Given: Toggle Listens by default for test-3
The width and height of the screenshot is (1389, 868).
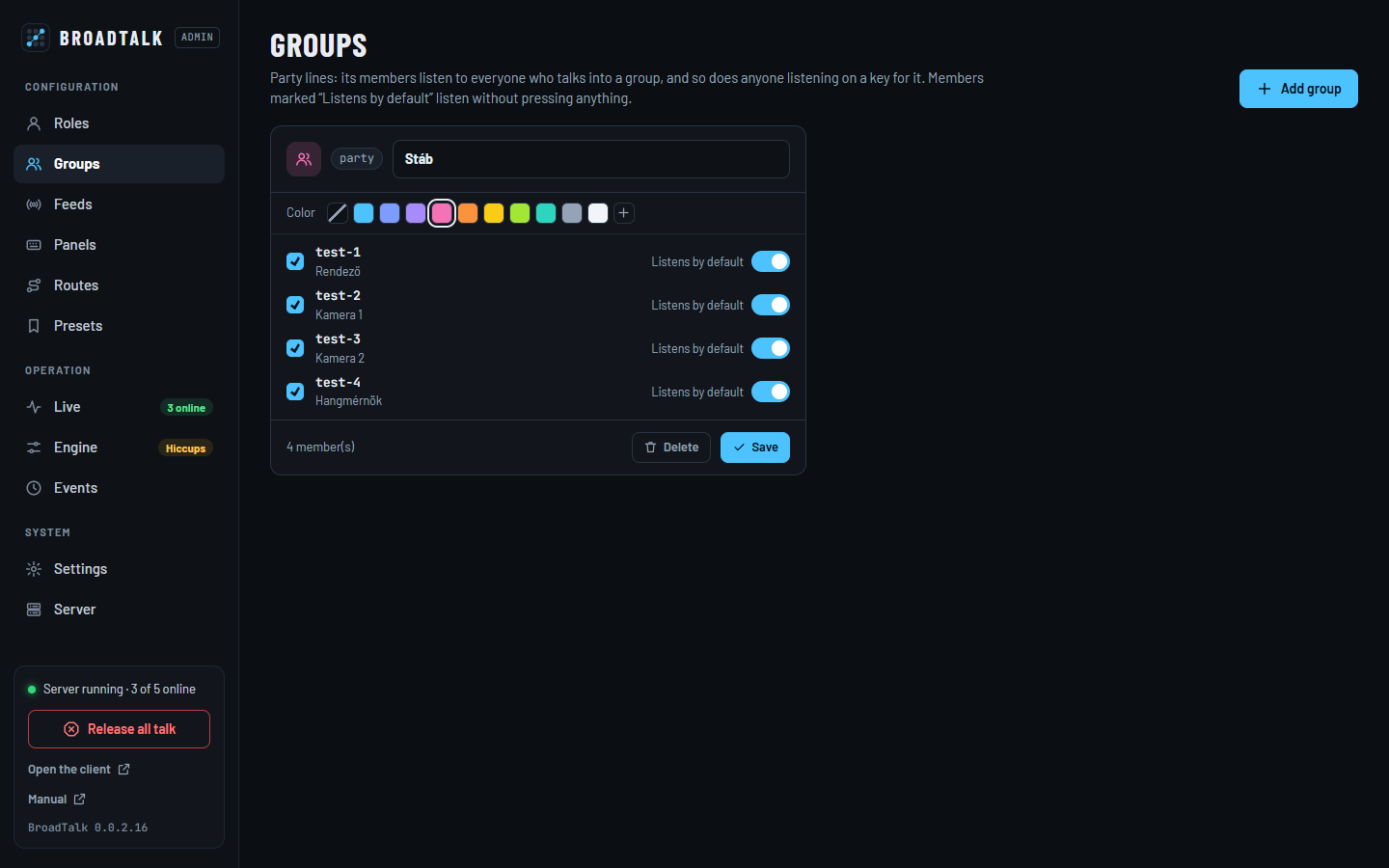Looking at the screenshot, I should pos(771,348).
